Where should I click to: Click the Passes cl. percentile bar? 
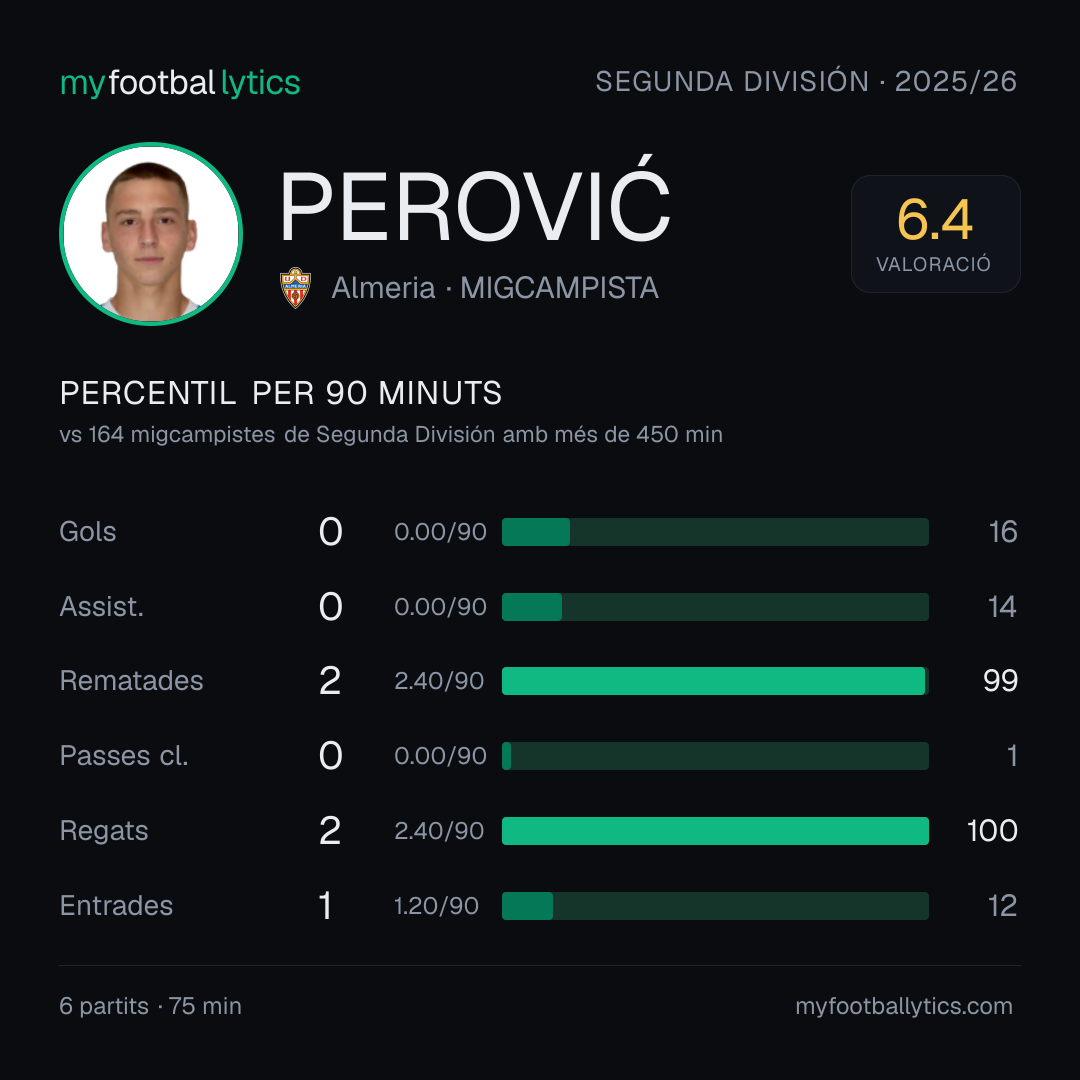(x=715, y=756)
